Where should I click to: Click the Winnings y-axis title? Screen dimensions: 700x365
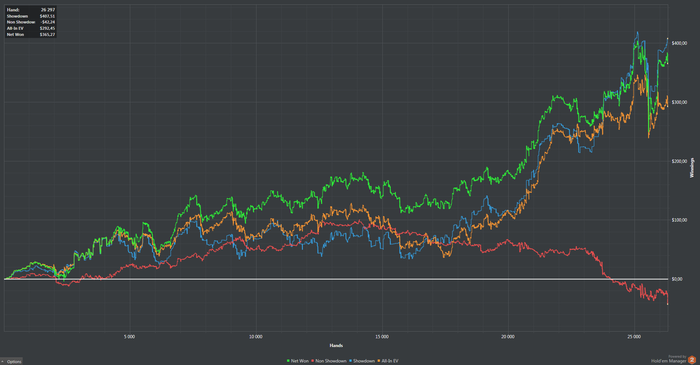point(692,168)
